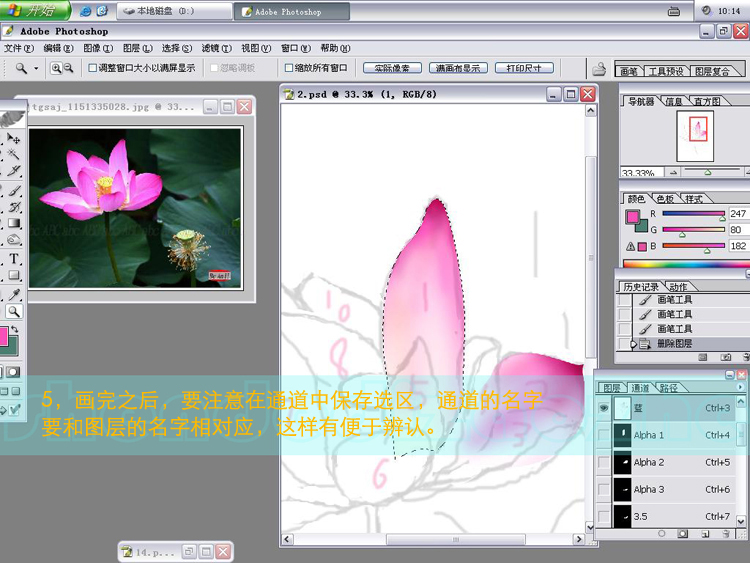Show the Alpha 3 channel visibility box
Image resolution: width=750 pixels, height=563 pixels.
604,489
